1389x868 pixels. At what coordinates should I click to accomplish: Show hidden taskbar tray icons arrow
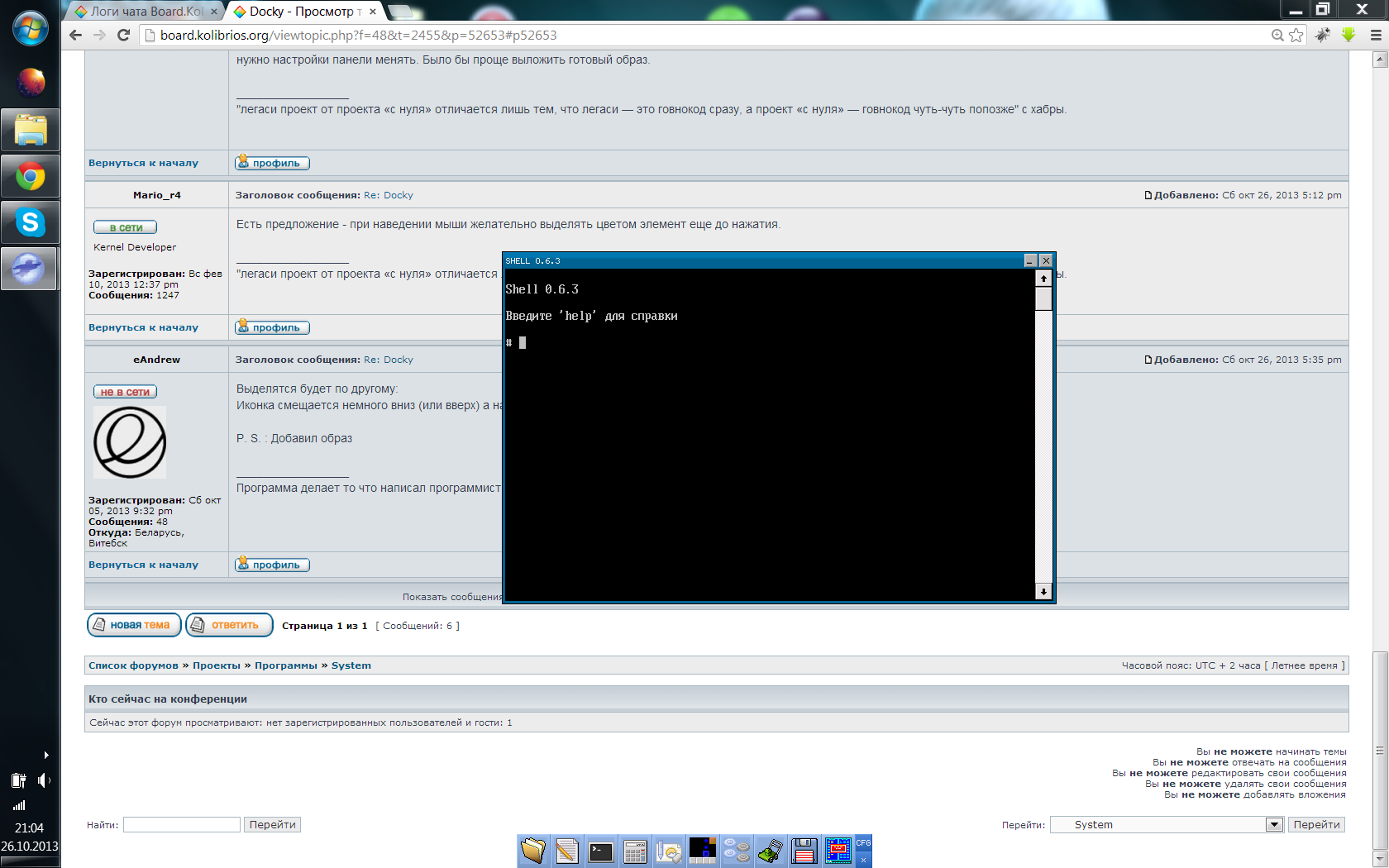coord(46,755)
